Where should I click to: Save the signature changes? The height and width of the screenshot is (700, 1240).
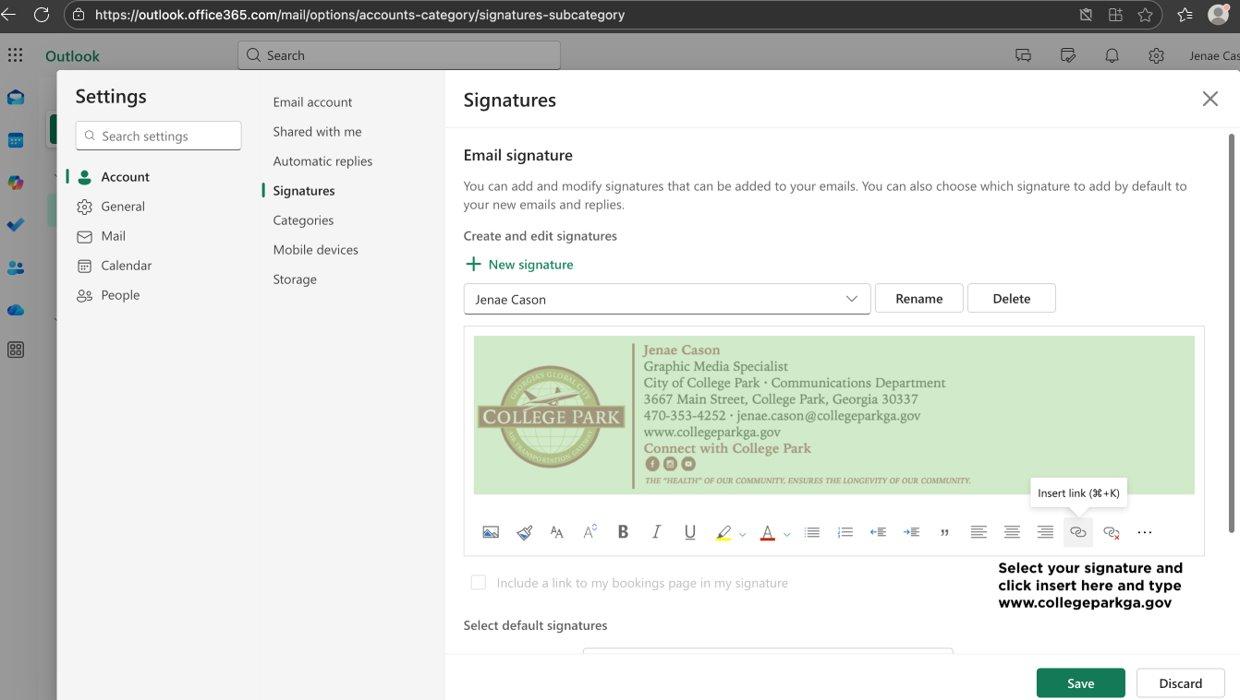(1081, 683)
